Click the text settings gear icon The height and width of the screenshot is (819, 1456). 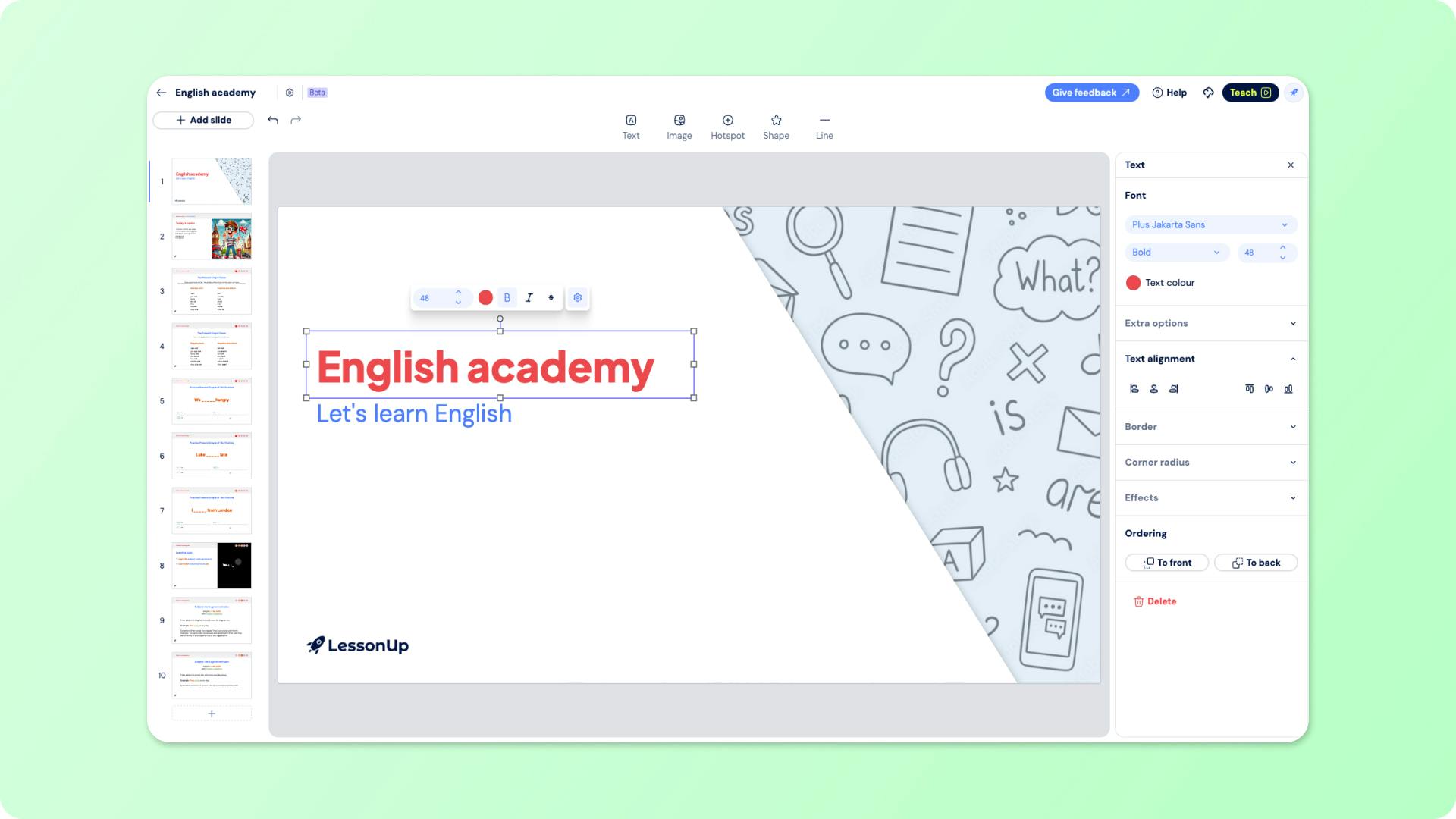tap(578, 297)
